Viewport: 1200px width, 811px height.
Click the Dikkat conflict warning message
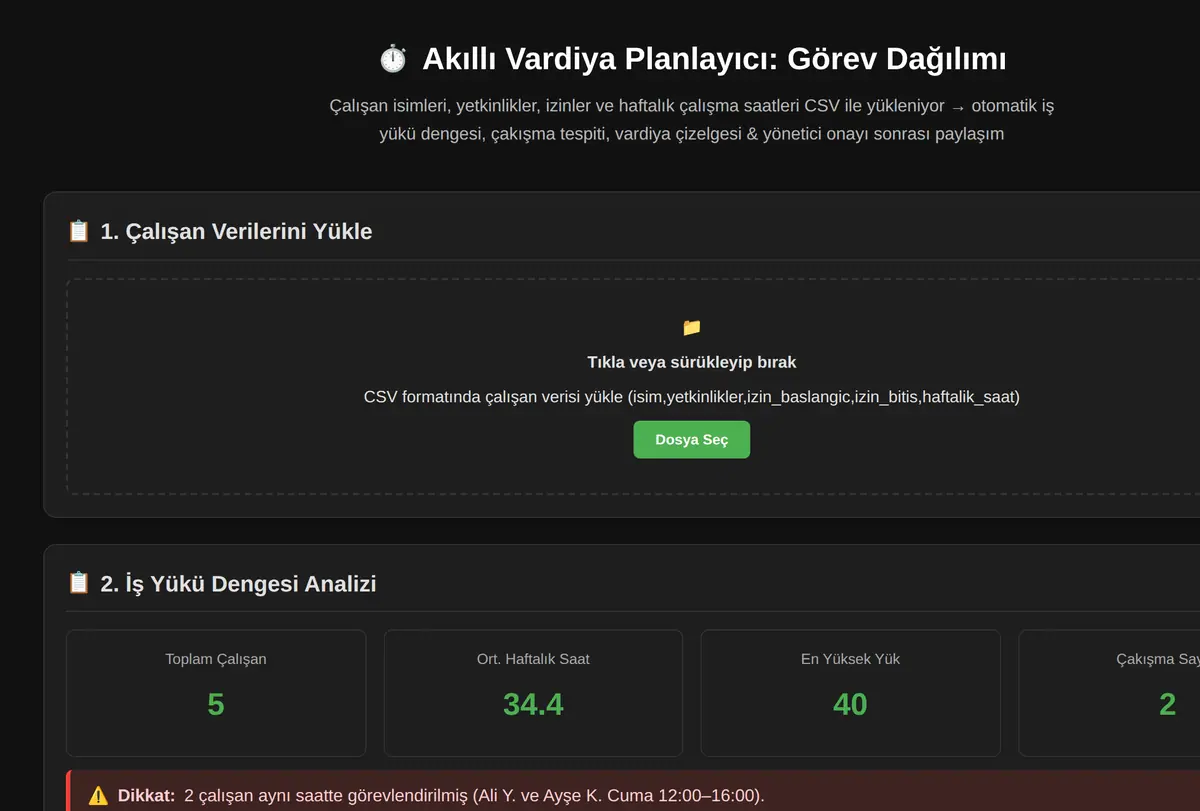(441, 796)
